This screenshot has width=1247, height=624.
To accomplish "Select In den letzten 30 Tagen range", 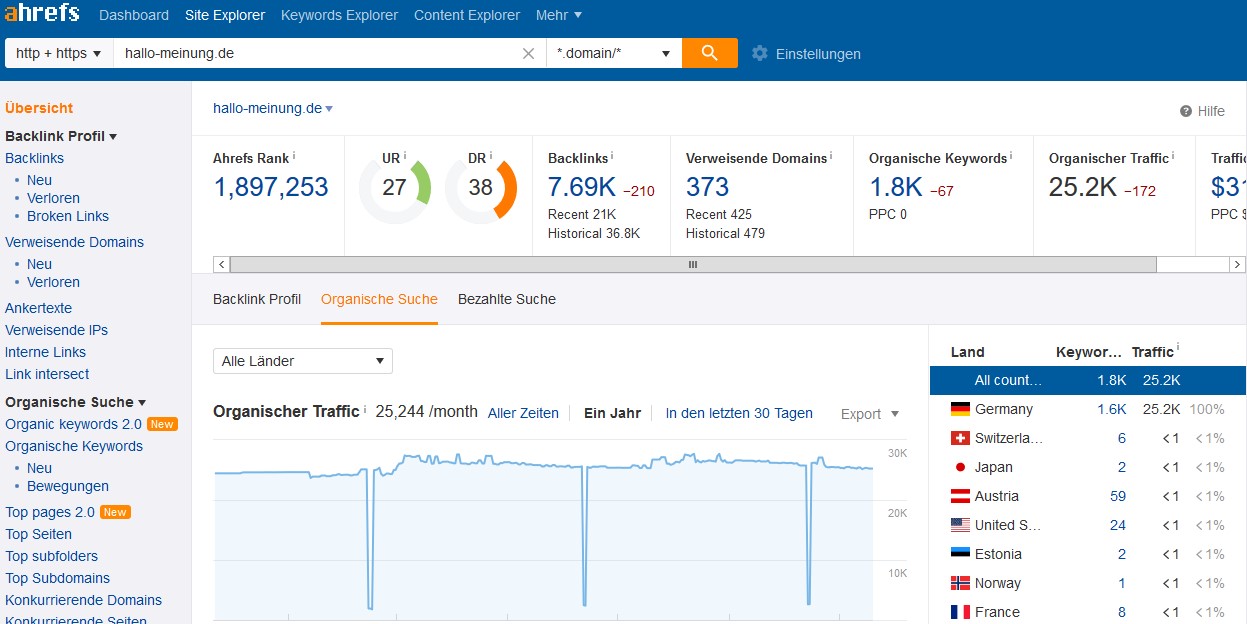I will tap(739, 413).
